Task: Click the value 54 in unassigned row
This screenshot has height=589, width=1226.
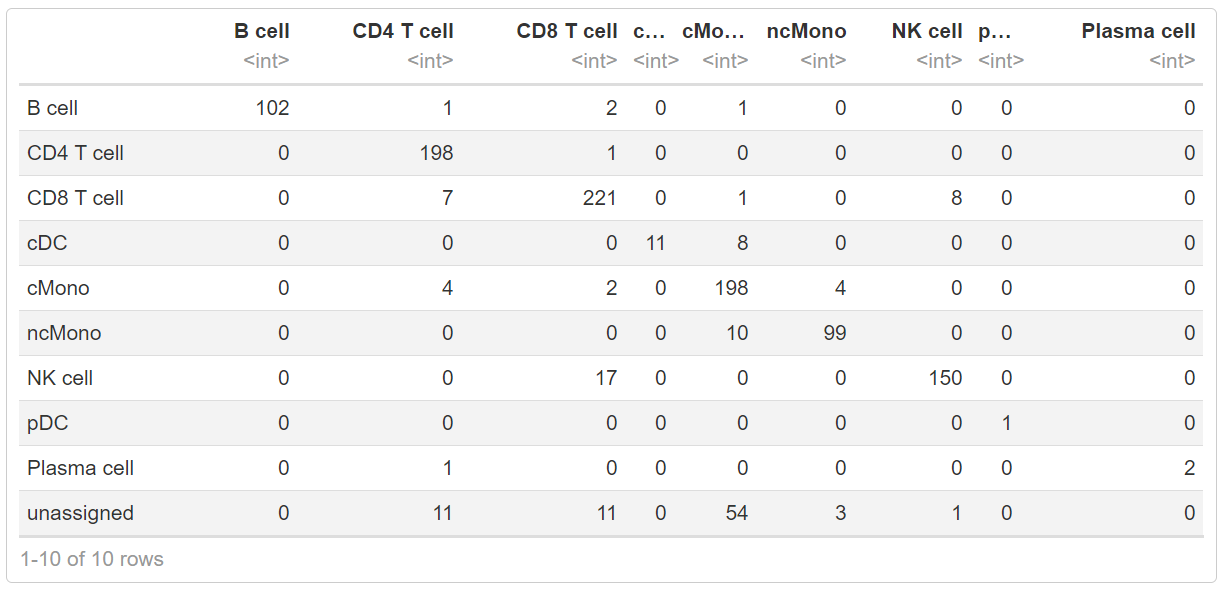Action: (736, 513)
